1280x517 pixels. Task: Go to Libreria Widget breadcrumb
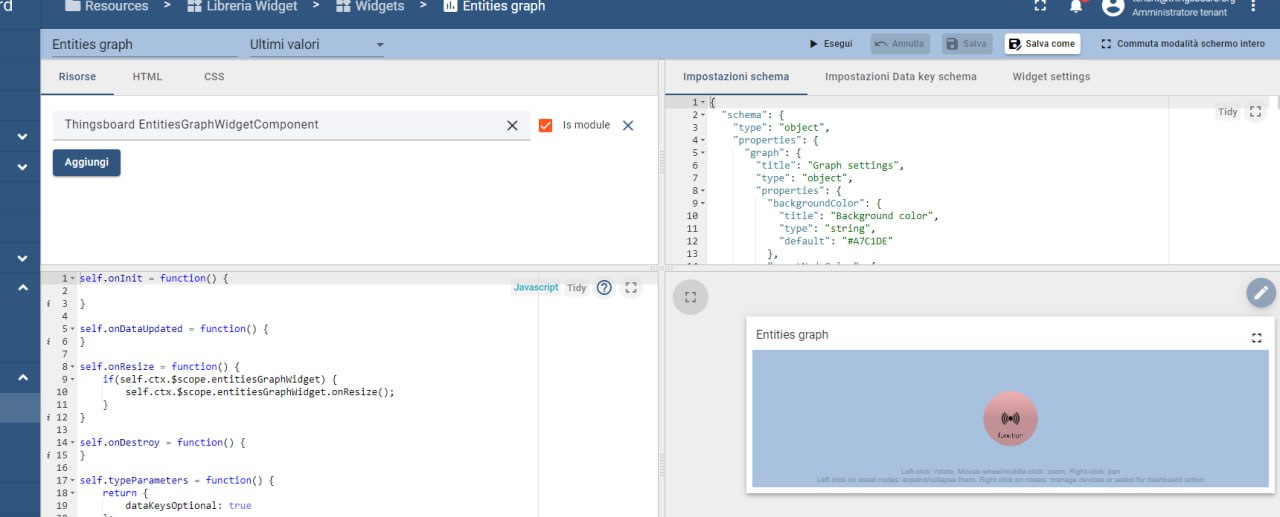pos(241,6)
